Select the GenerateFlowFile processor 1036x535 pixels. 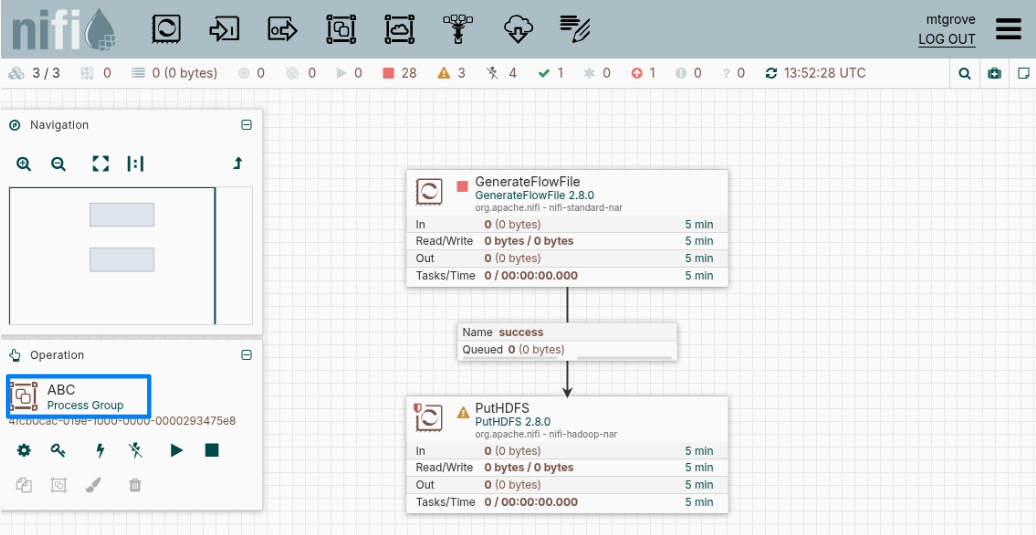click(x=567, y=229)
